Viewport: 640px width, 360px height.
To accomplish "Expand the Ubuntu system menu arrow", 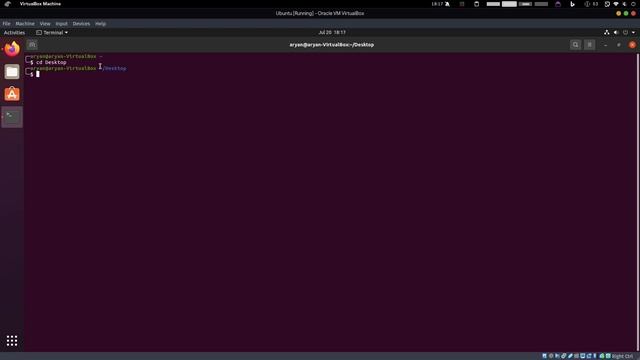I will tap(633, 32).
